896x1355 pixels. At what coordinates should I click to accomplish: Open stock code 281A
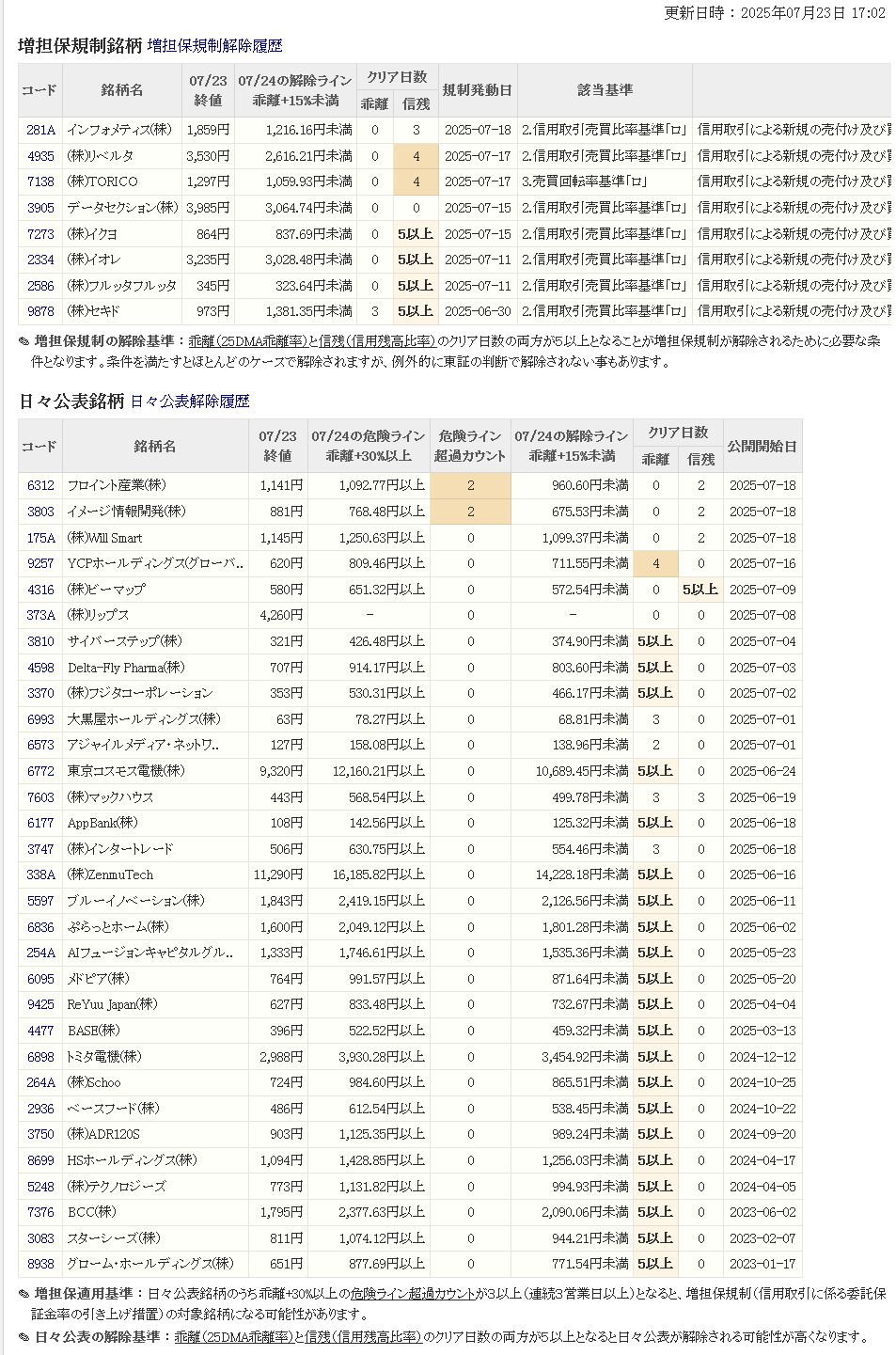pyautogui.click(x=40, y=130)
